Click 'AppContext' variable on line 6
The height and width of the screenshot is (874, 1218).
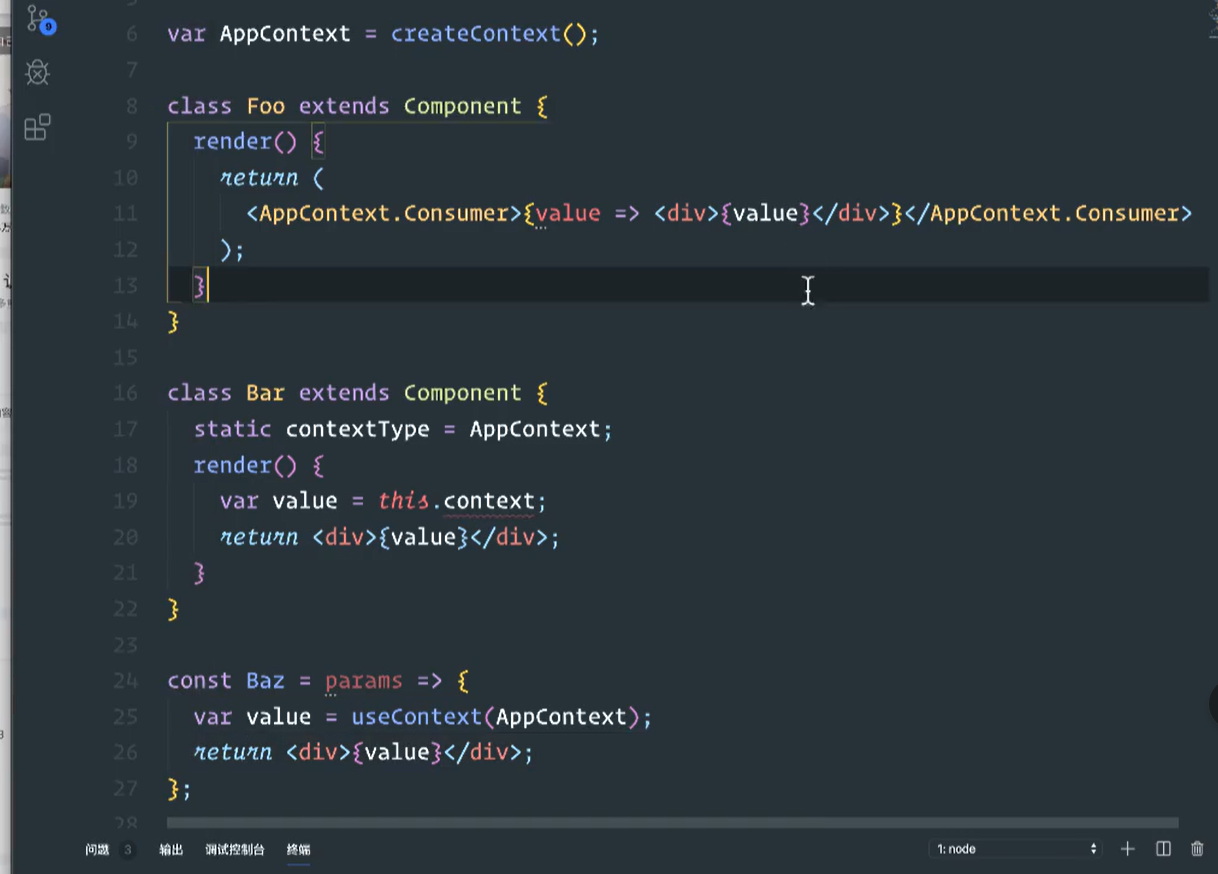pyautogui.click(x=285, y=34)
